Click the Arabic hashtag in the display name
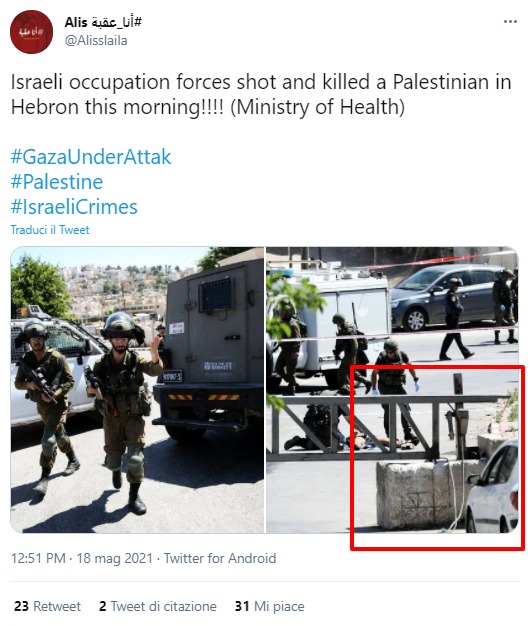Screen dimensions: 532x626 [116, 22]
